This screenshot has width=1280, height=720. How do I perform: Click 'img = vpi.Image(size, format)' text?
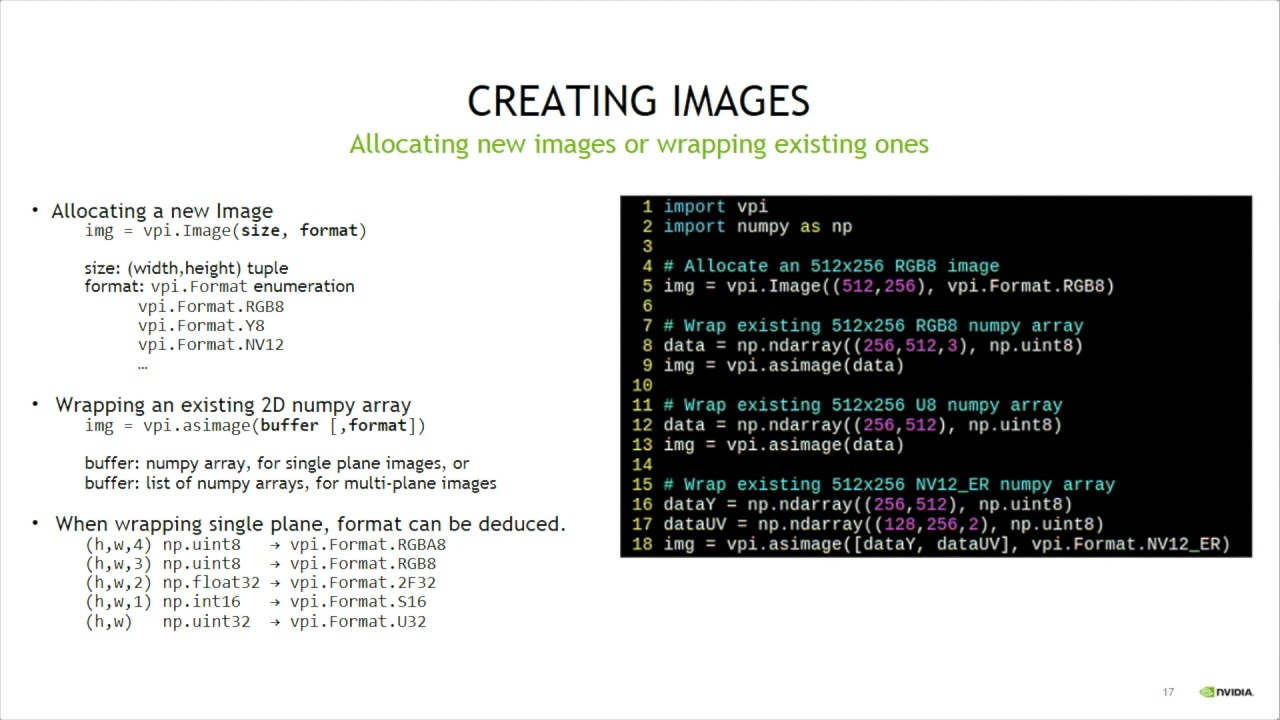pos(226,231)
